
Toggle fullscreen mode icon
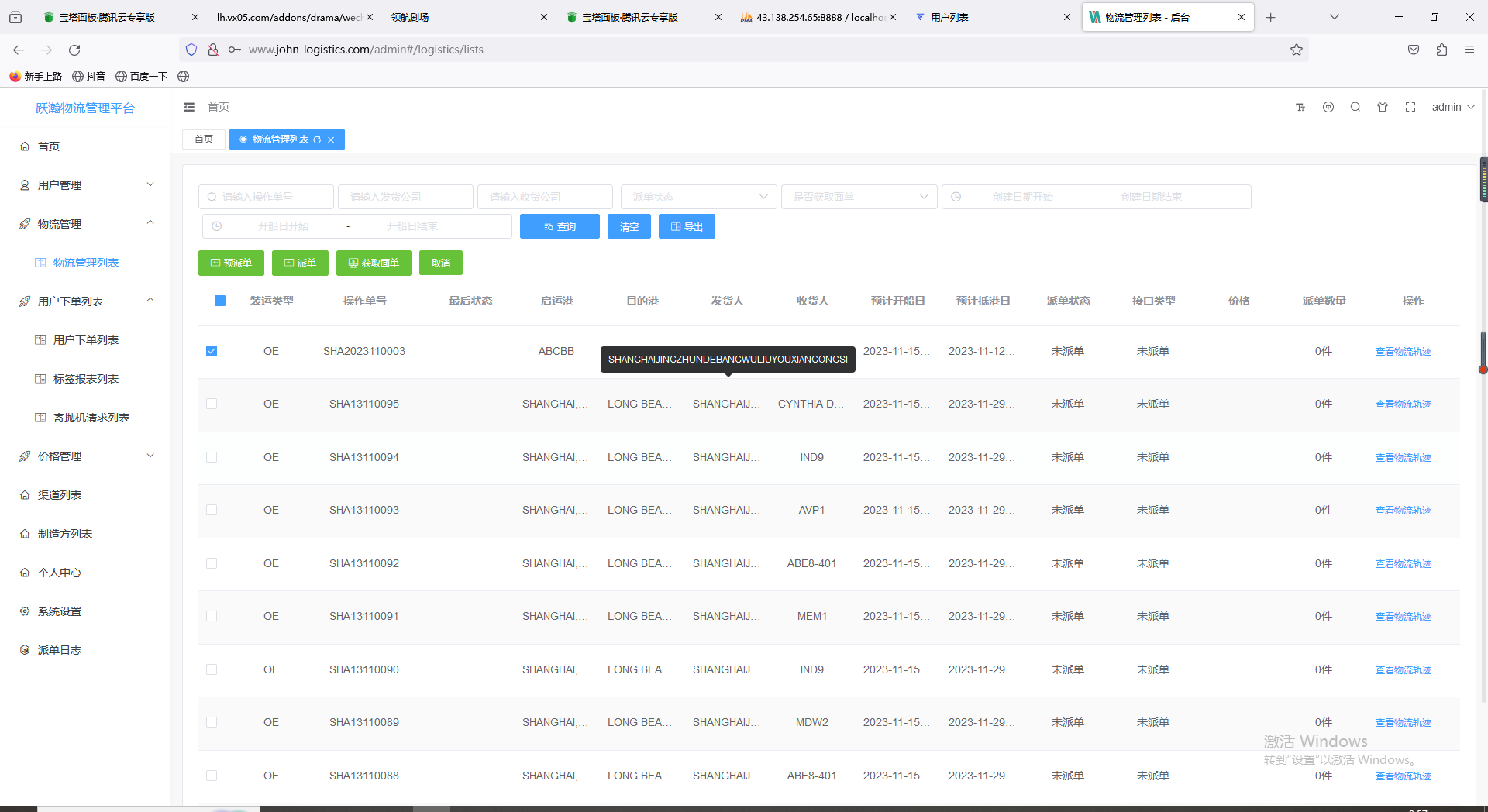click(1410, 107)
